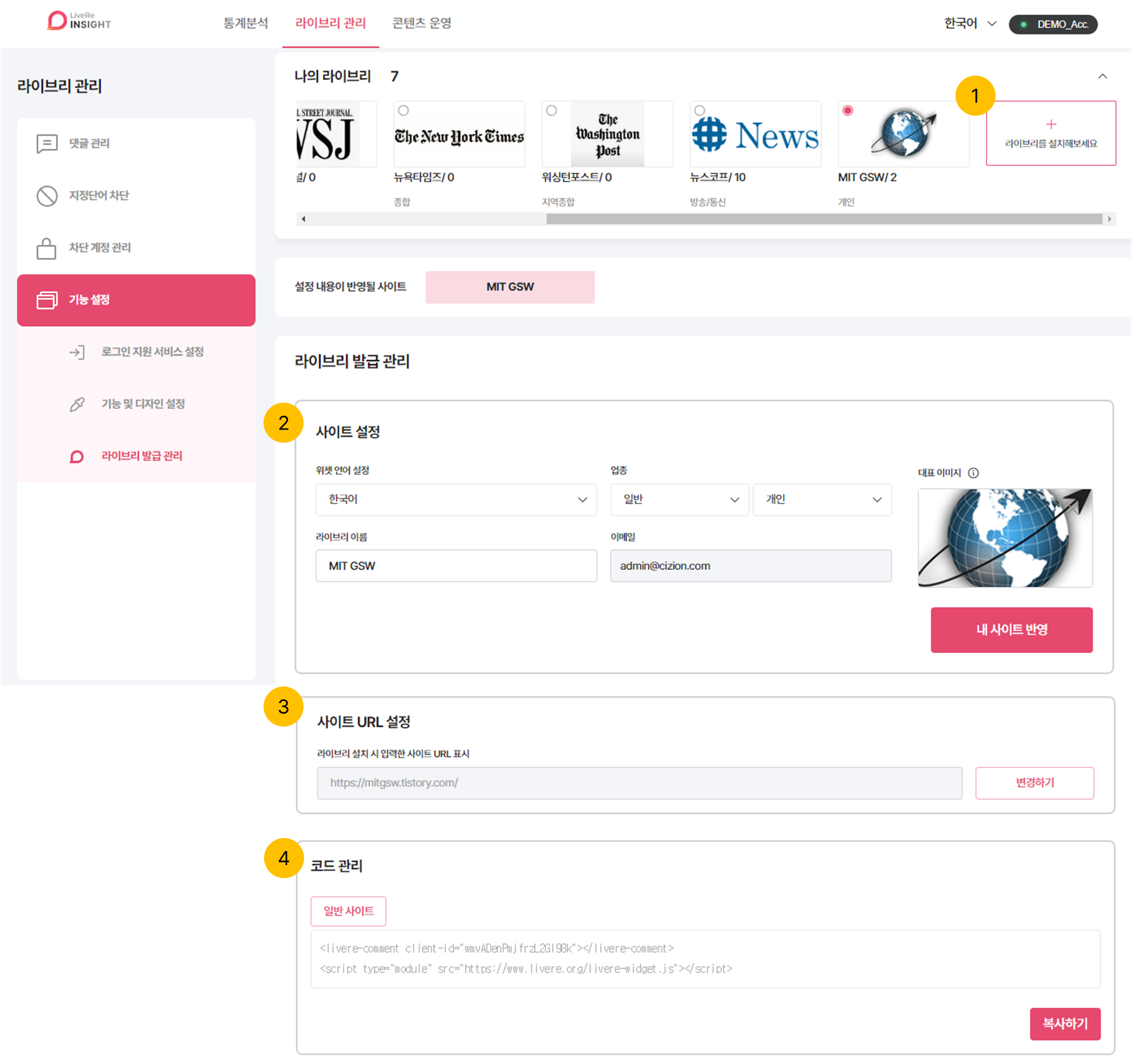Click the library list horizontal scrollbar
Image resolution: width=1132 pixels, height=1064 pixels.
(x=823, y=219)
